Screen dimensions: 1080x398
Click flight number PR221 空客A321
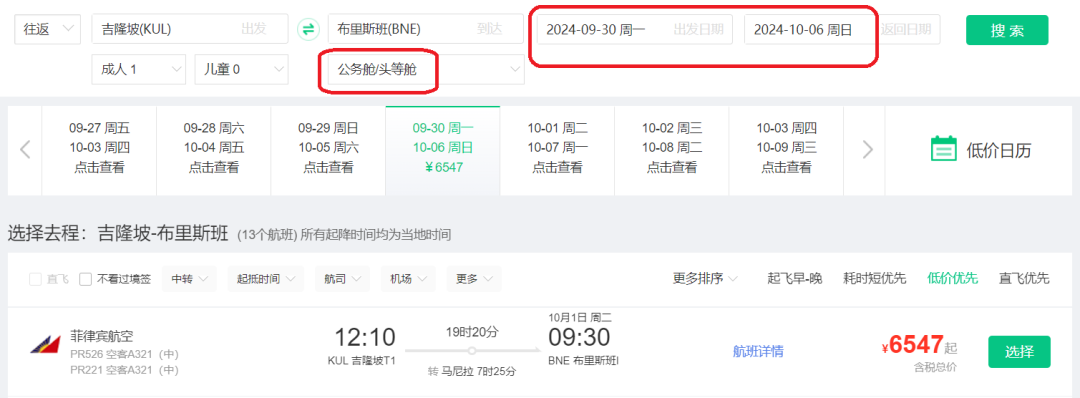(125, 370)
